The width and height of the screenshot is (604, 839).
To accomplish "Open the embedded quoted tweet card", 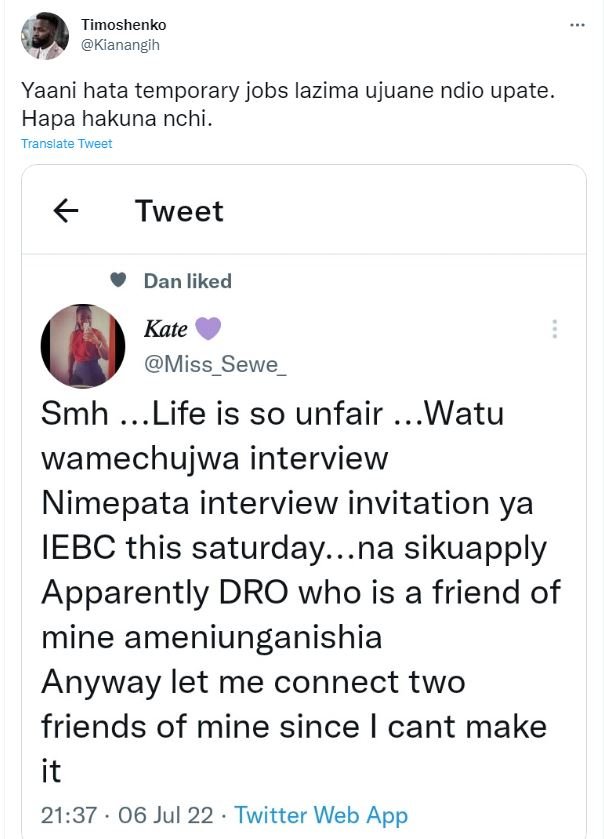I will [x=302, y=500].
